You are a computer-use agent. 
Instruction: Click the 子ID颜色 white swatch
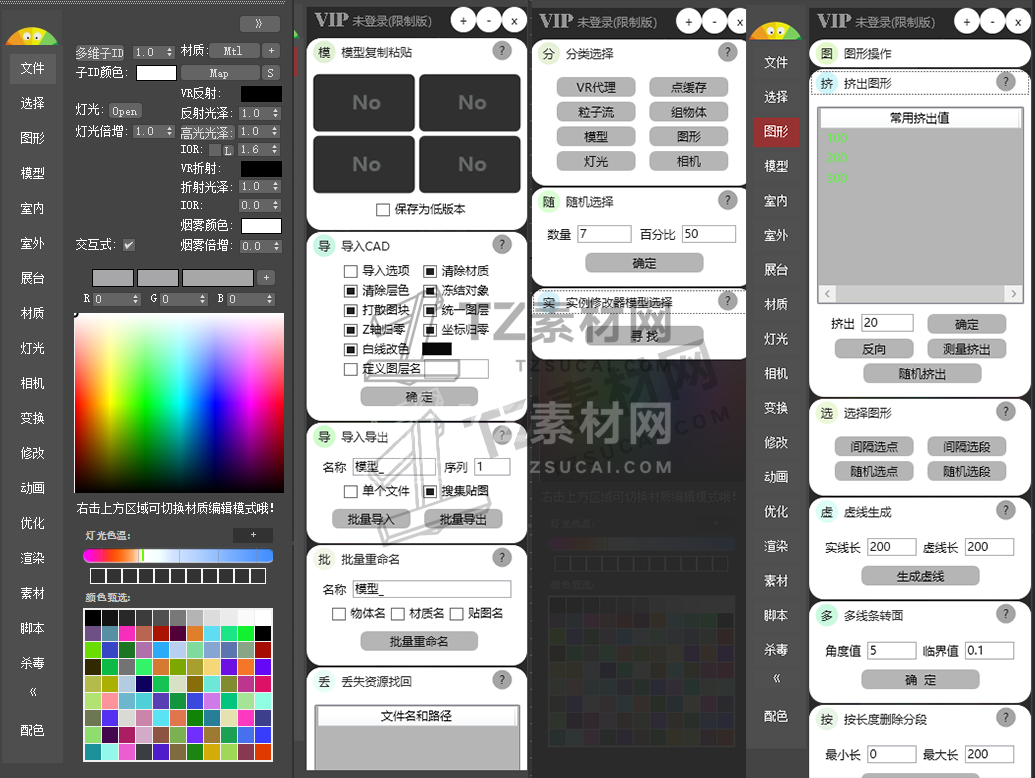coord(156,73)
